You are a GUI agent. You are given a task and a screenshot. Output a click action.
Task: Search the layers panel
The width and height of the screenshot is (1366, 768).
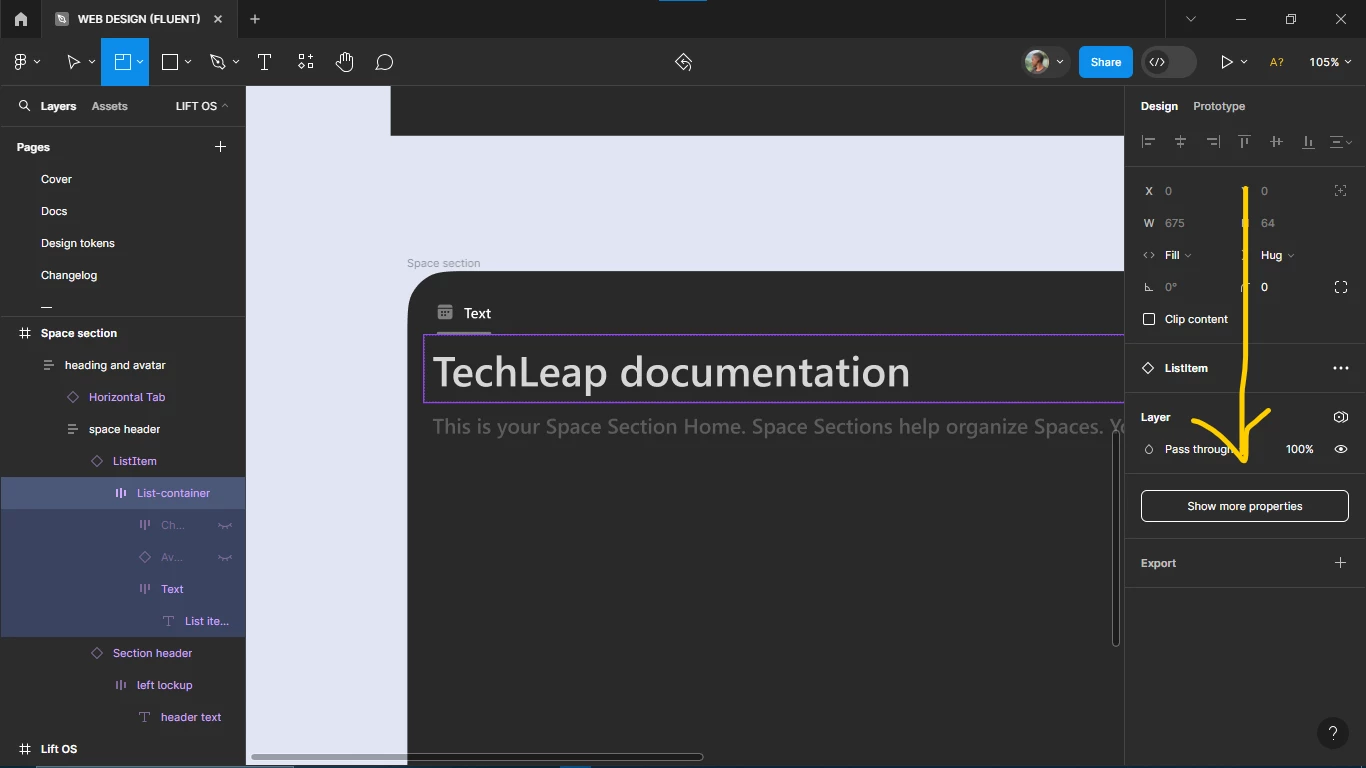(x=25, y=106)
